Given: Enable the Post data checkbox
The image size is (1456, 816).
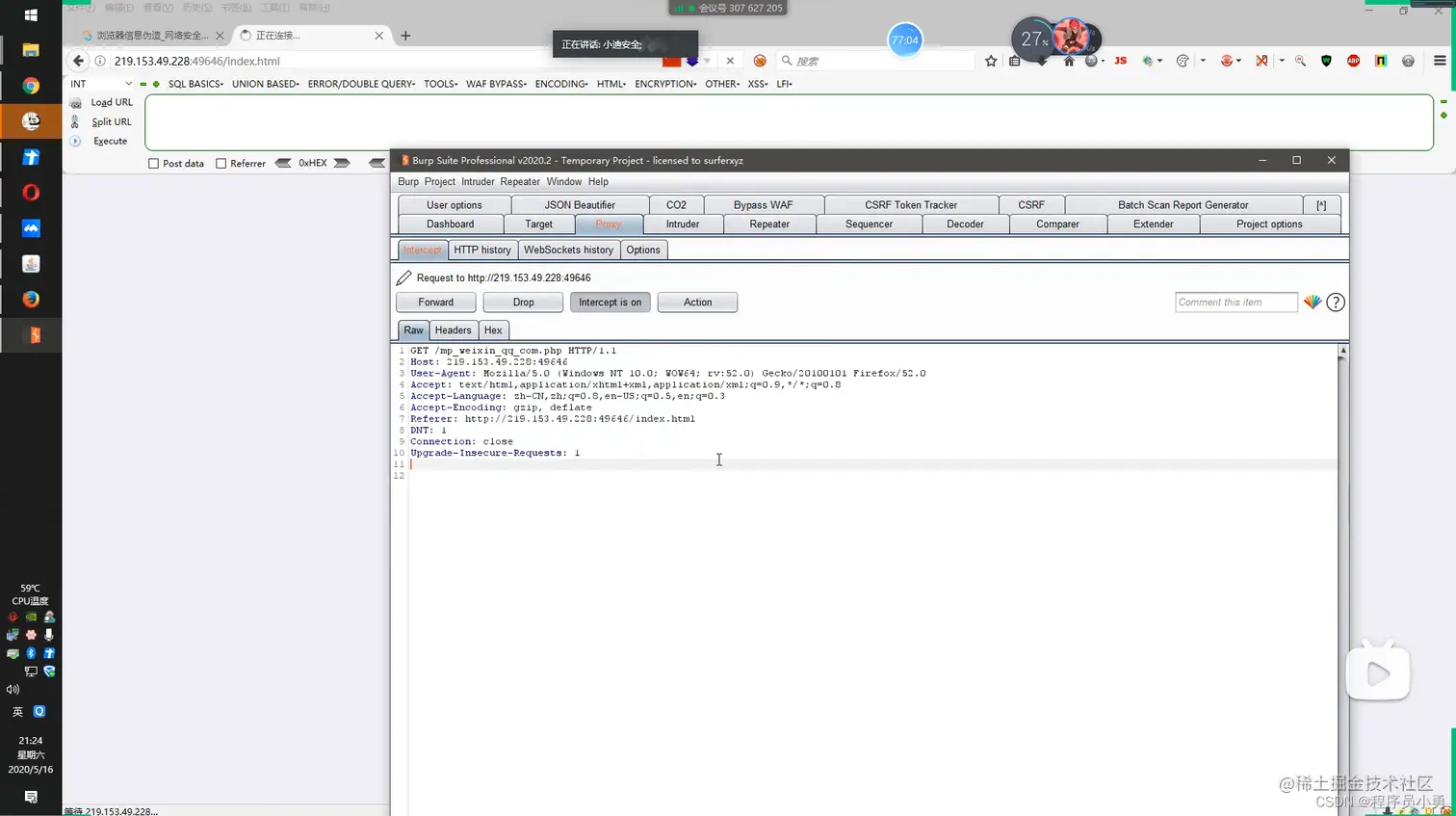Looking at the screenshot, I should pyautogui.click(x=153, y=164).
